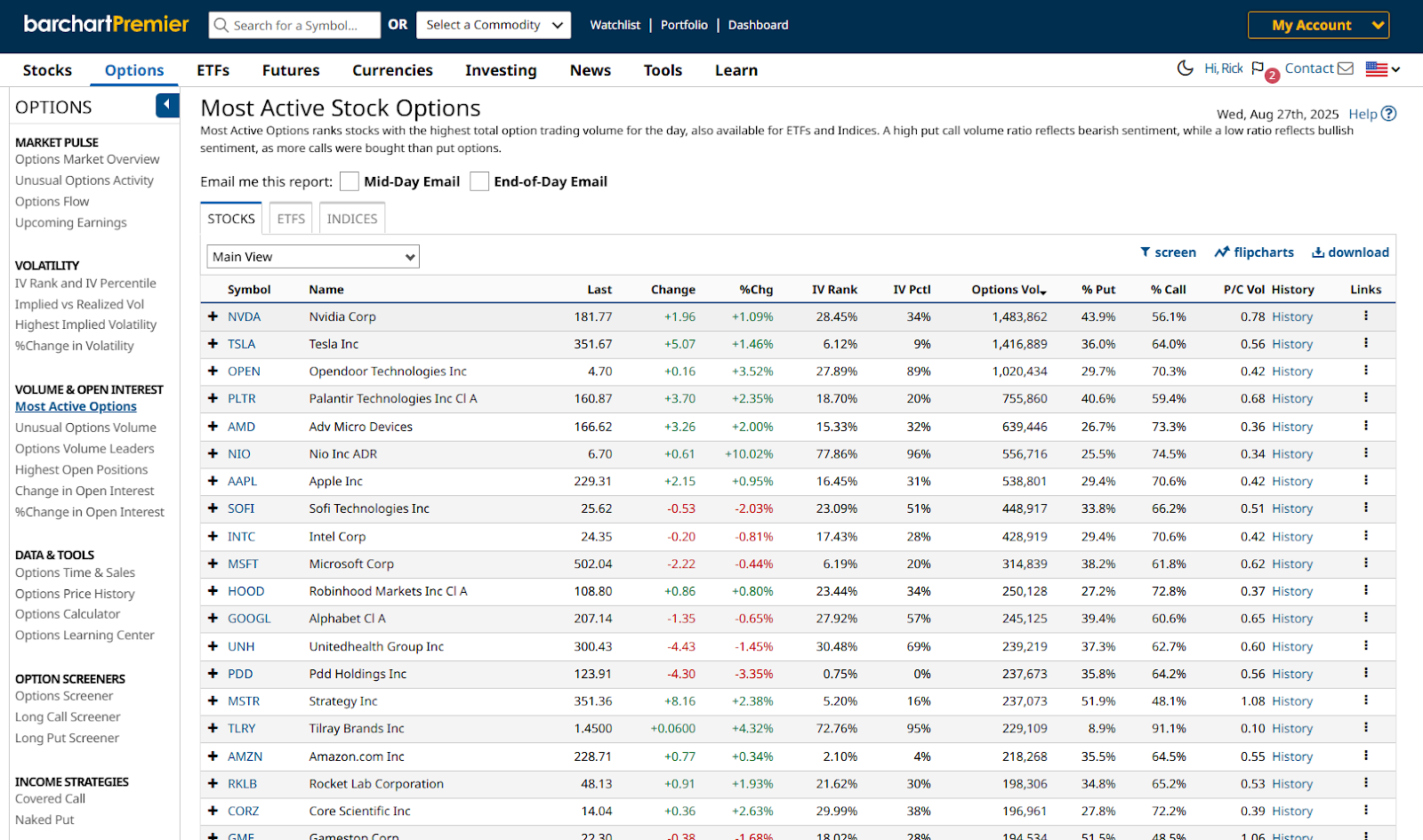Expand the Palantir row plus sign

point(213,398)
